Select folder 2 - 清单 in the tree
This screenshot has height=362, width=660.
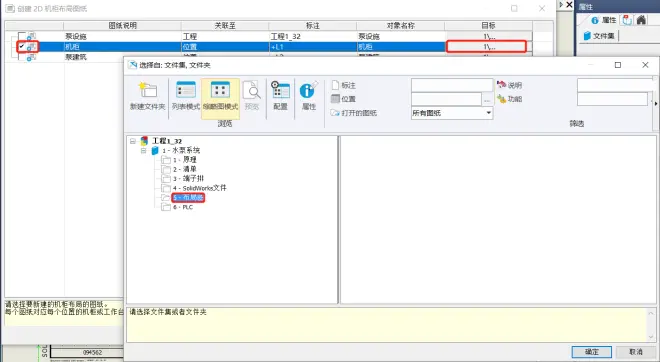click(x=185, y=169)
